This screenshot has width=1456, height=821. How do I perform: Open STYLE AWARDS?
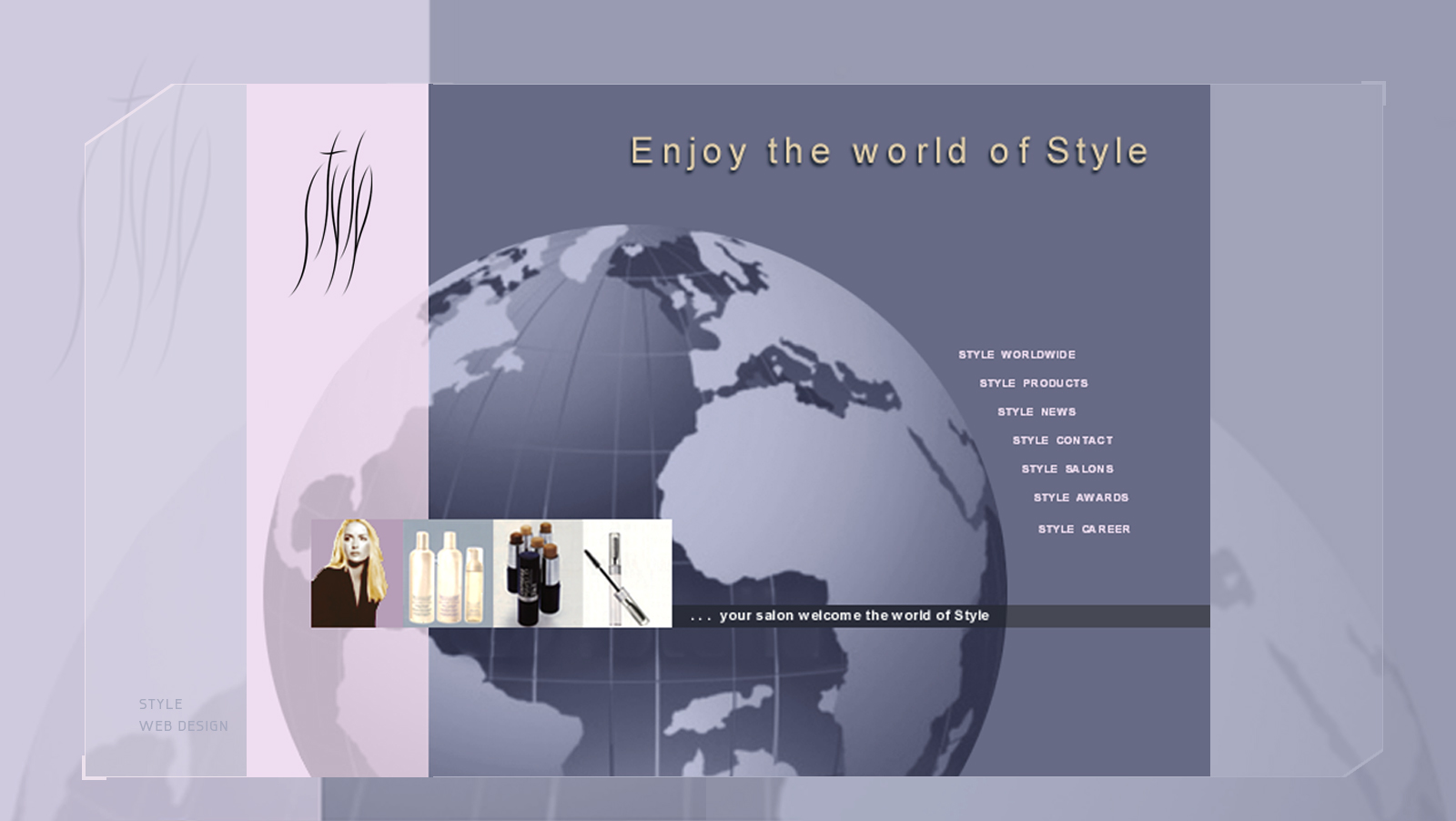[1080, 498]
